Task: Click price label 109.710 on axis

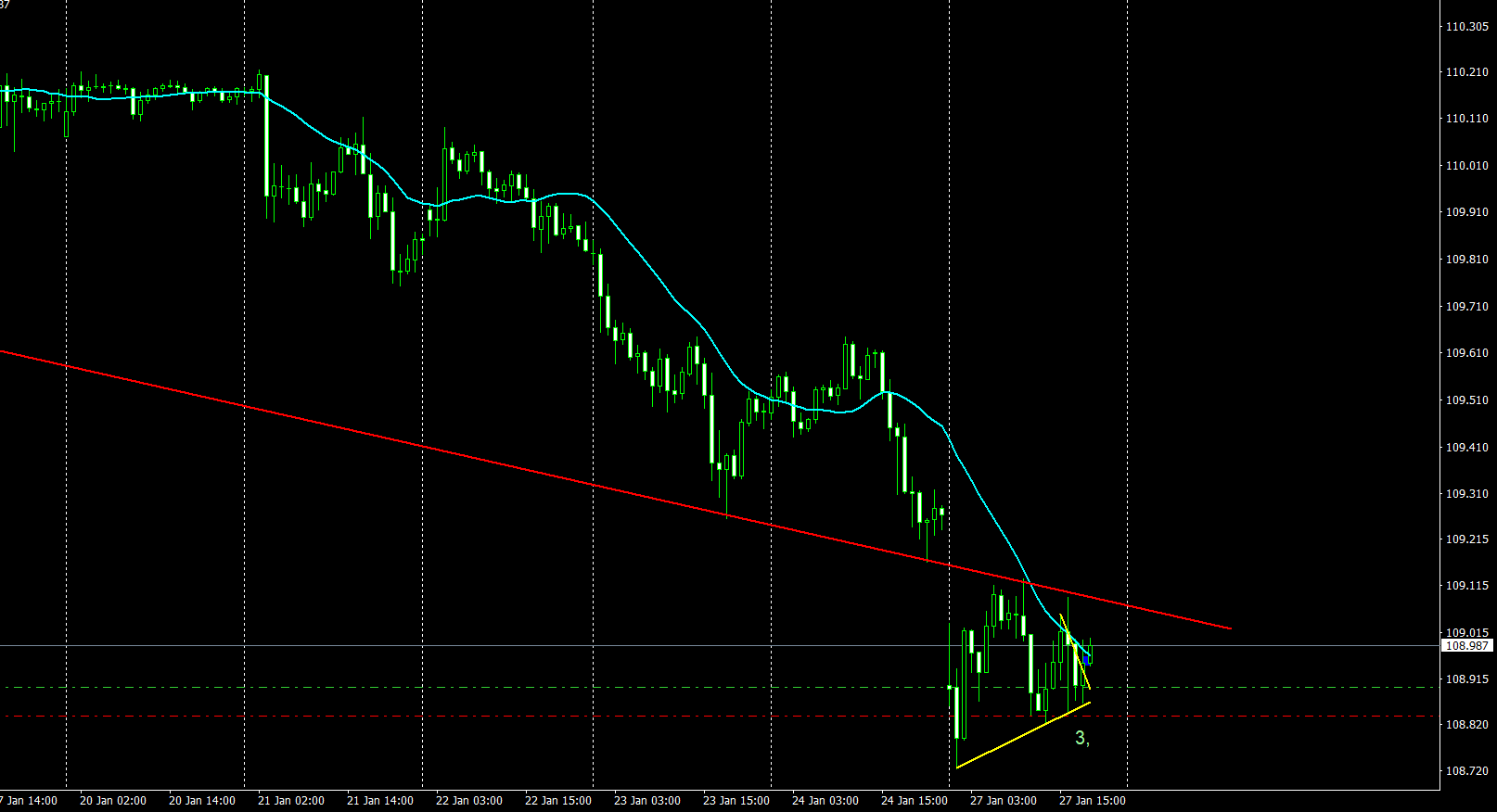Action: point(1467,307)
